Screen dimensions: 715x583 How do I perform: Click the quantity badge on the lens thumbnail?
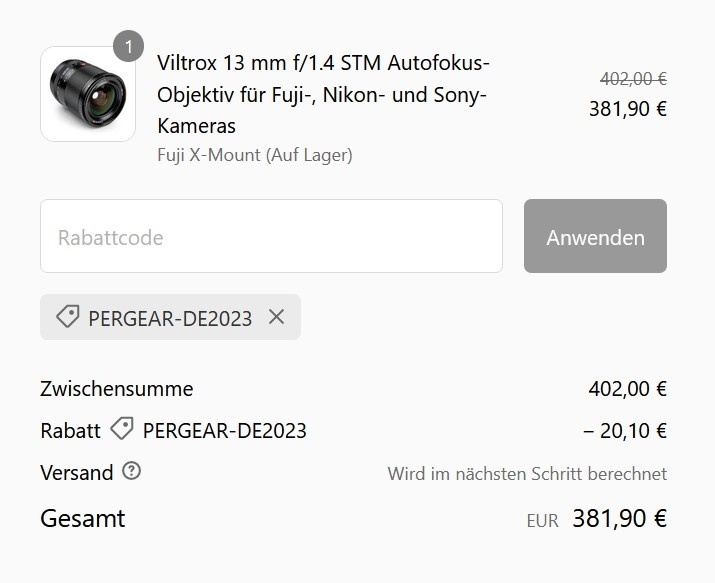pyautogui.click(x=128, y=46)
